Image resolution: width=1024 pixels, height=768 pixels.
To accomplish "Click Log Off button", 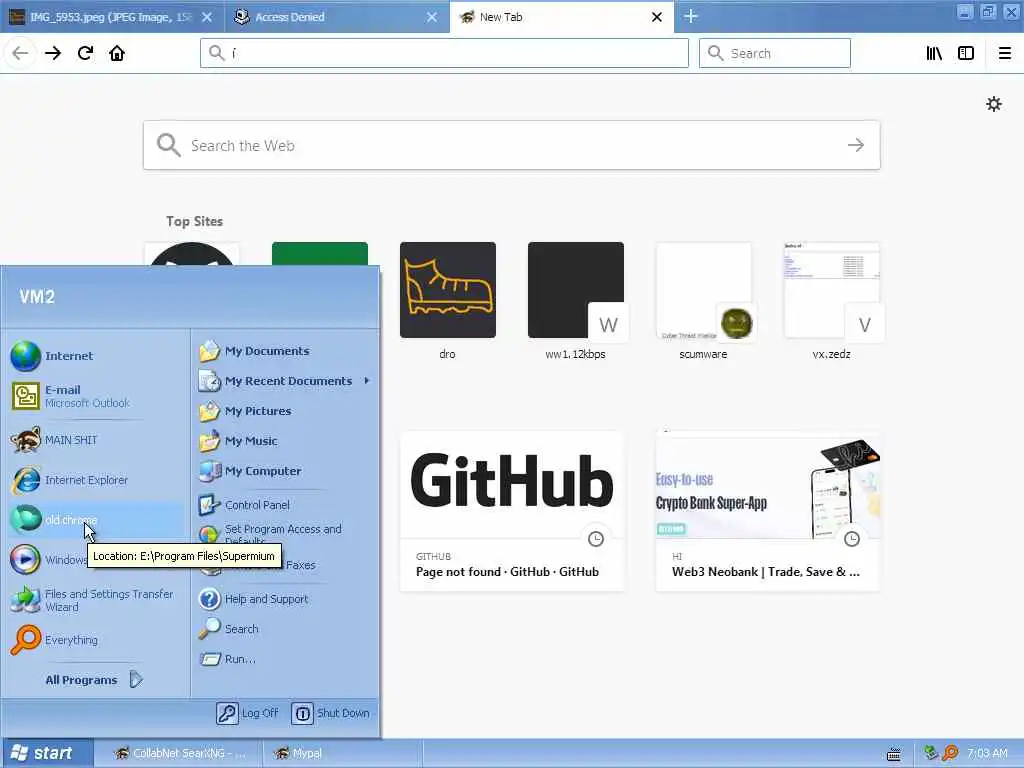I will click(x=248, y=713).
